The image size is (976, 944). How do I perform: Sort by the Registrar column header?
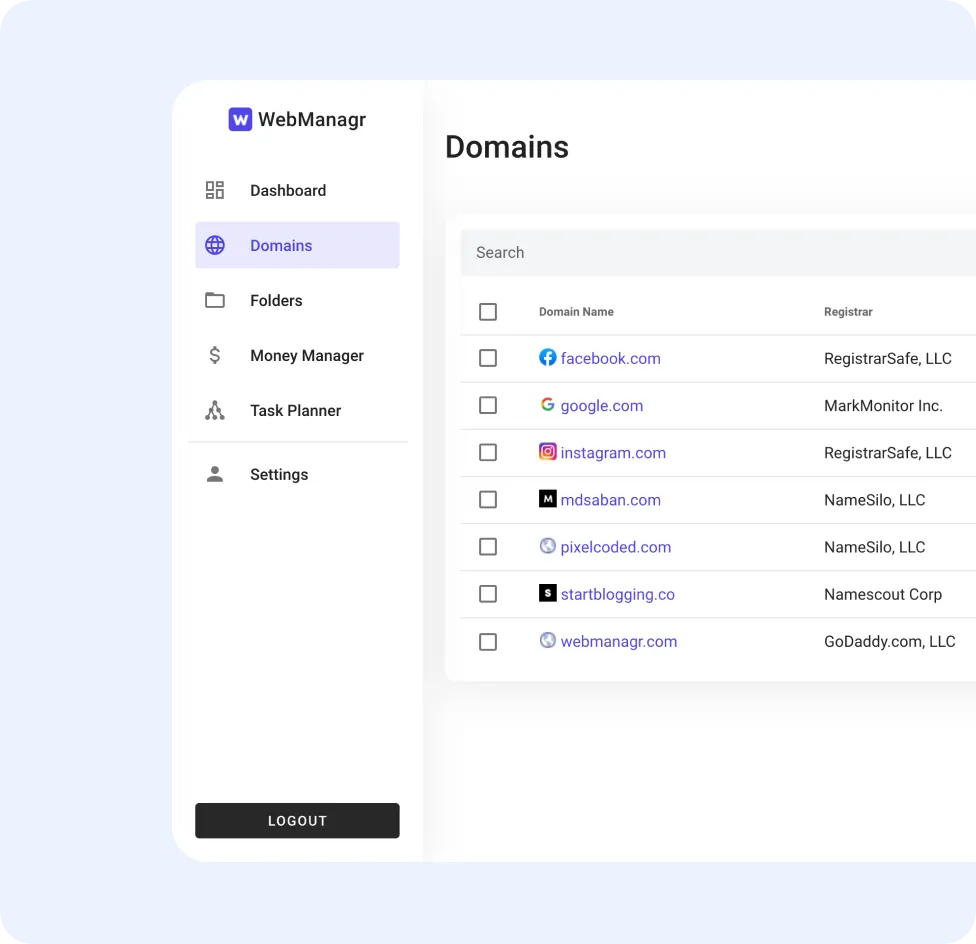click(848, 311)
